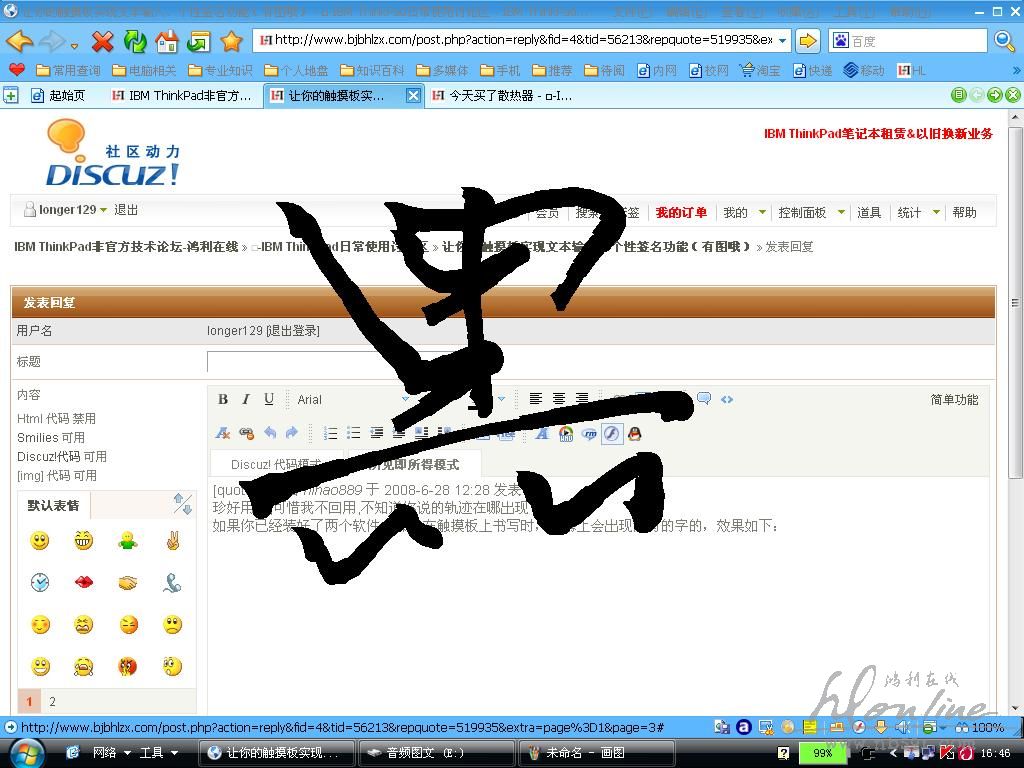Expand the 我的 menu arrow
The height and width of the screenshot is (768, 1024).
(x=761, y=212)
